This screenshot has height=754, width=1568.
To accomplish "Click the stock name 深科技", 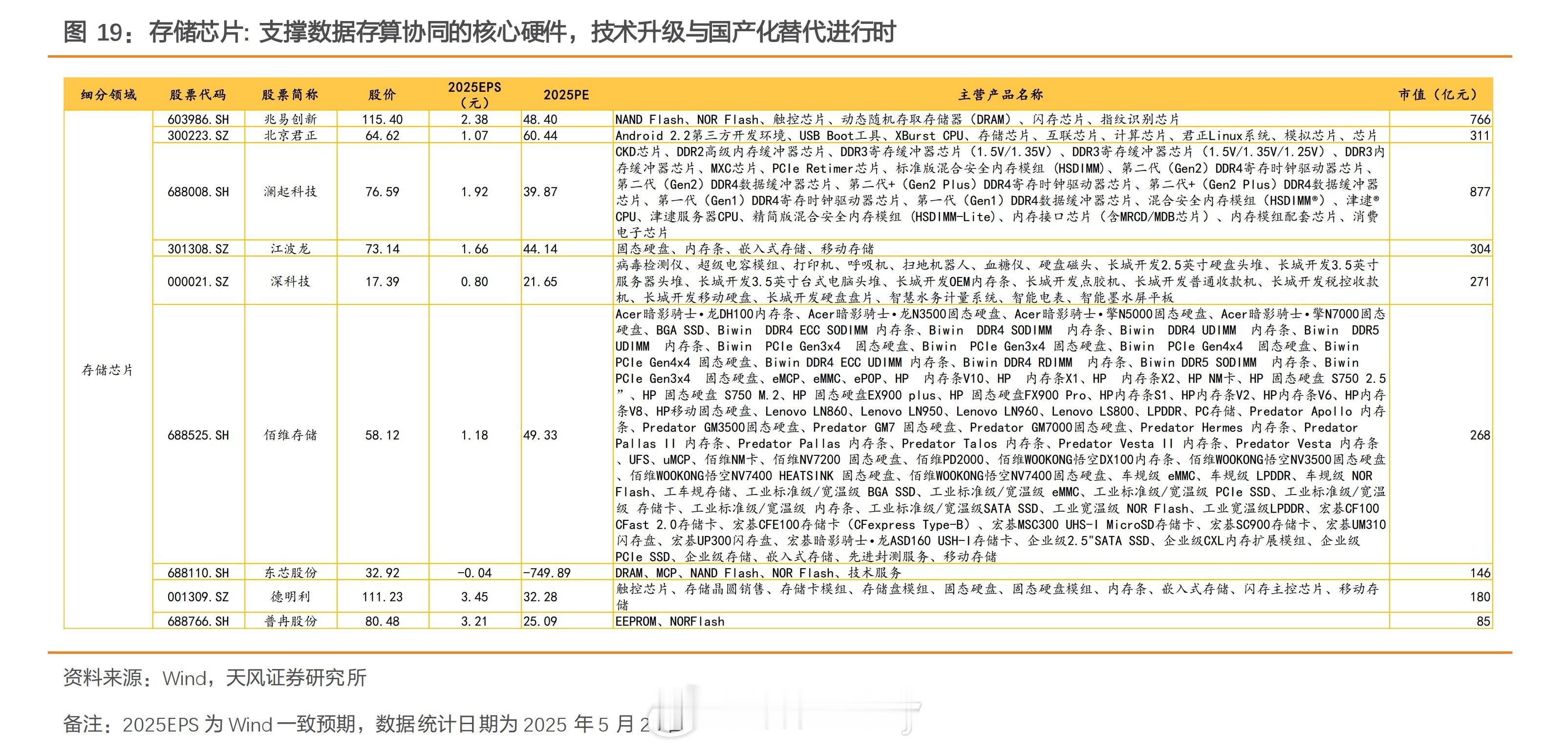I will point(290,281).
